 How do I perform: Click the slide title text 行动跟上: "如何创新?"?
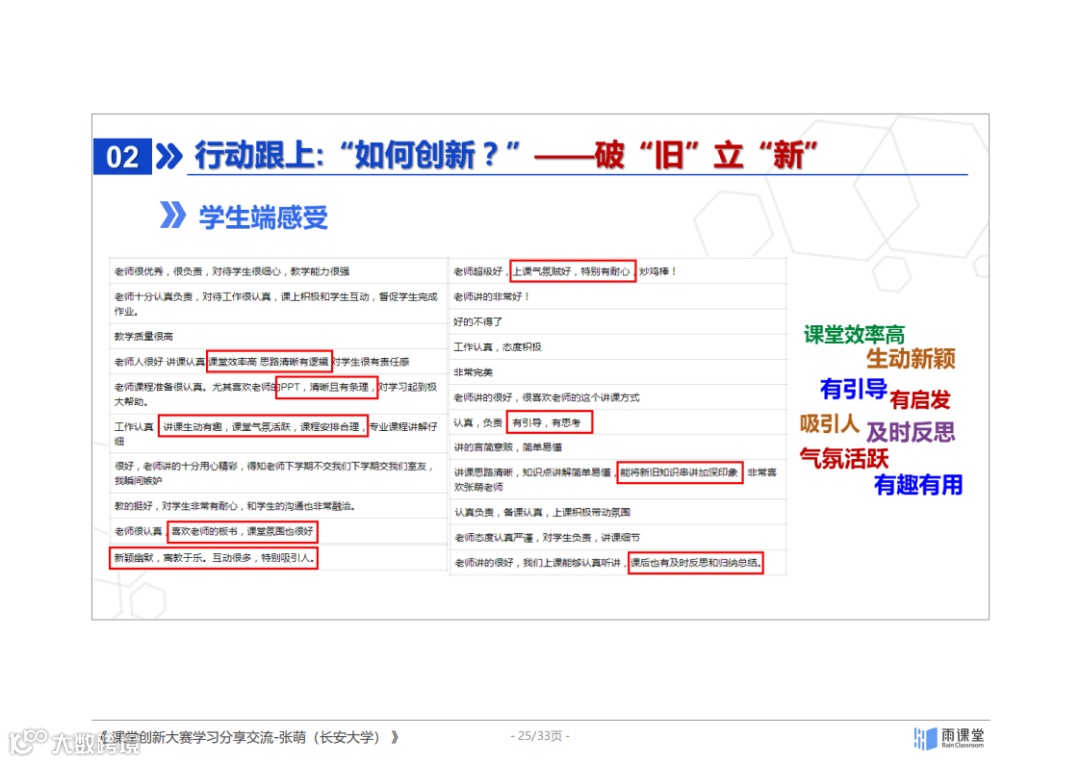(x=357, y=155)
